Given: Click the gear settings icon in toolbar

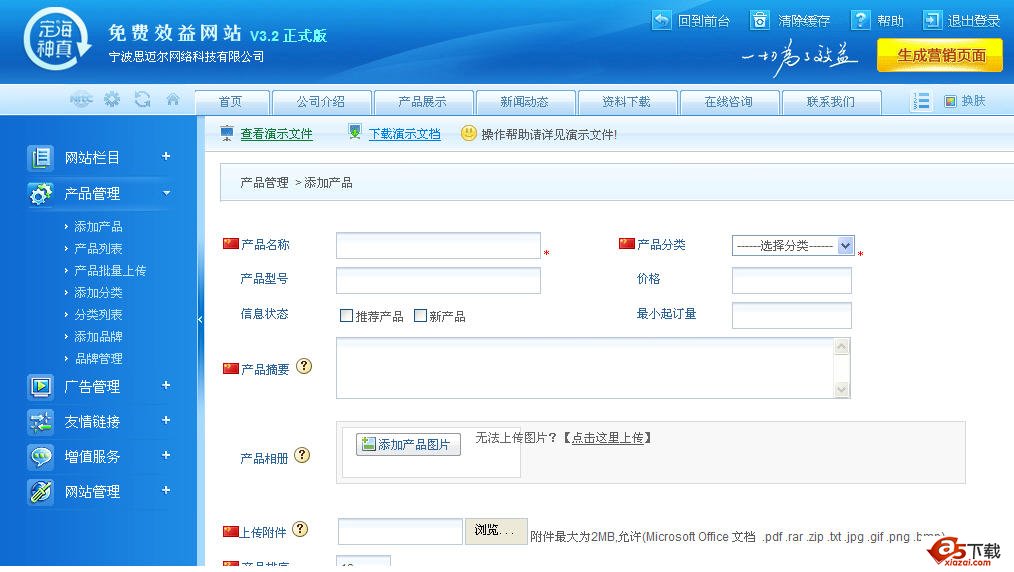Looking at the screenshot, I should pos(112,100).
